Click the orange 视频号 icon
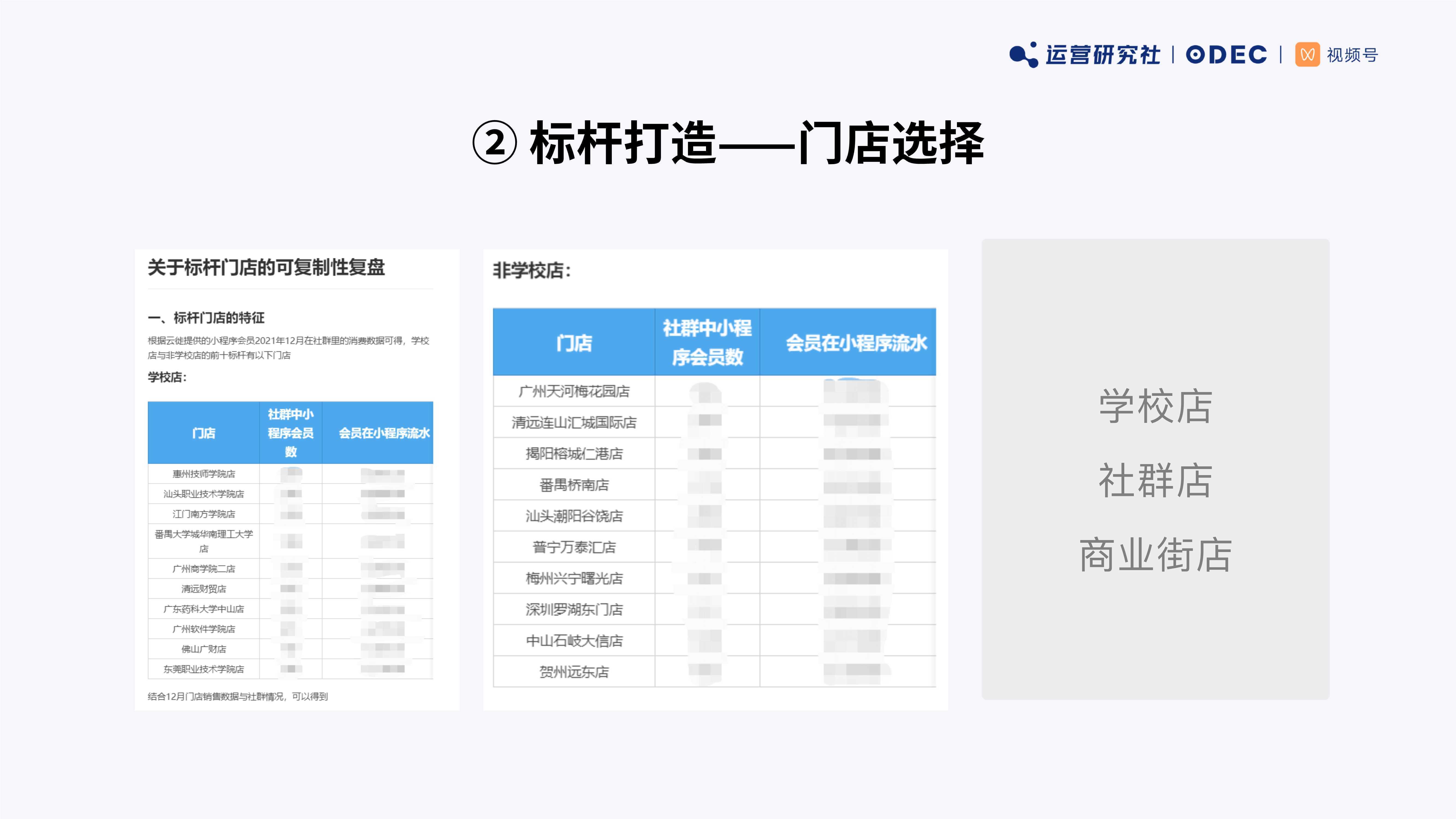Viewport: 1456px width, 819px height. [x=1307, y=55]
